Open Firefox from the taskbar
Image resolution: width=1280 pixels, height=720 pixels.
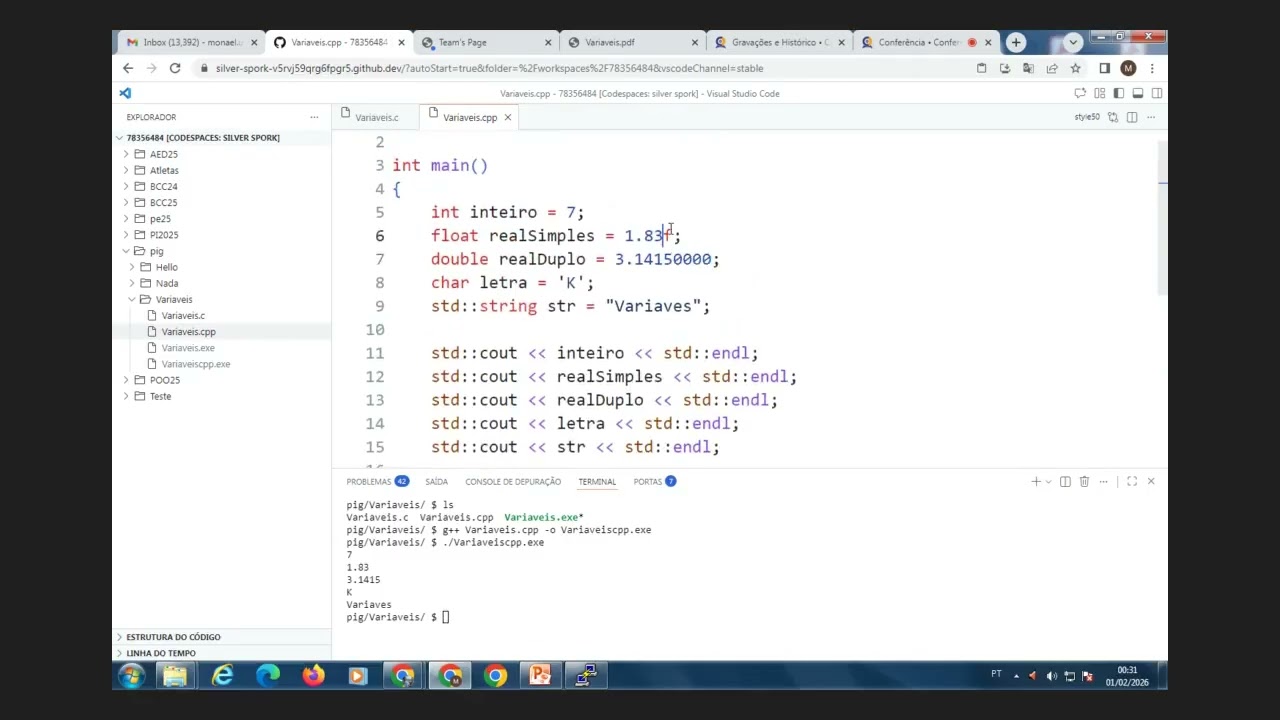click(313, 676)
